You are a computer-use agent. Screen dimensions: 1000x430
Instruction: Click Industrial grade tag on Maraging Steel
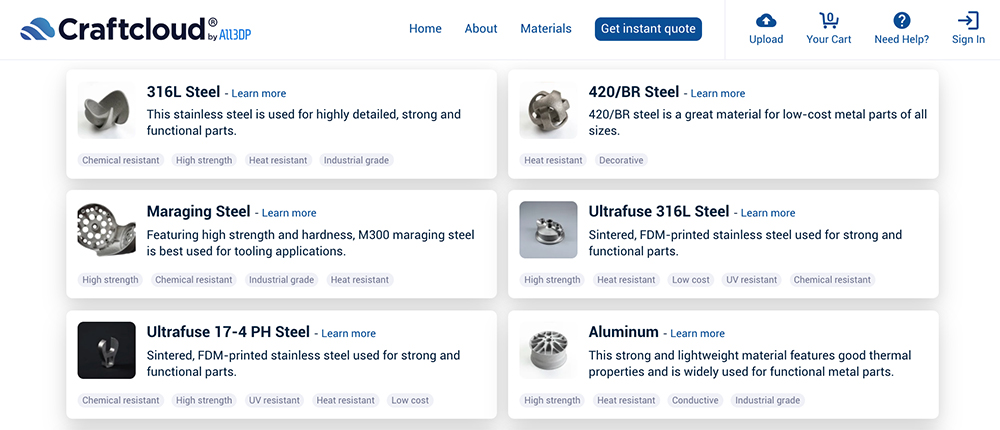click(x=282, y=280)
